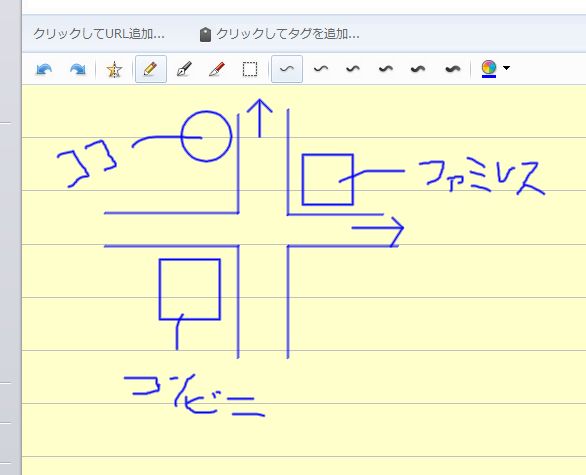Redo the last ink stroke

[x=77, y=70]
